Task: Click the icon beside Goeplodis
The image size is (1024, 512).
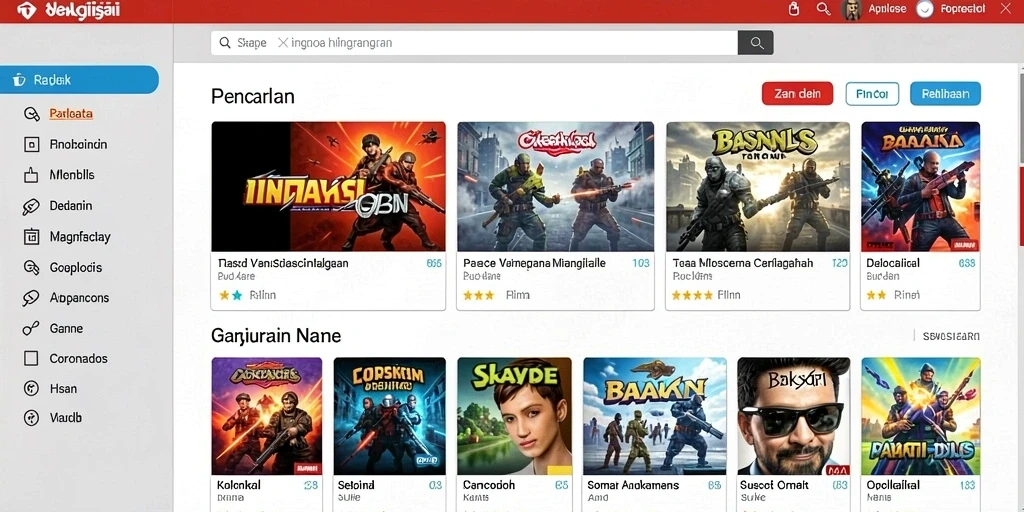Action: (31, 267)
